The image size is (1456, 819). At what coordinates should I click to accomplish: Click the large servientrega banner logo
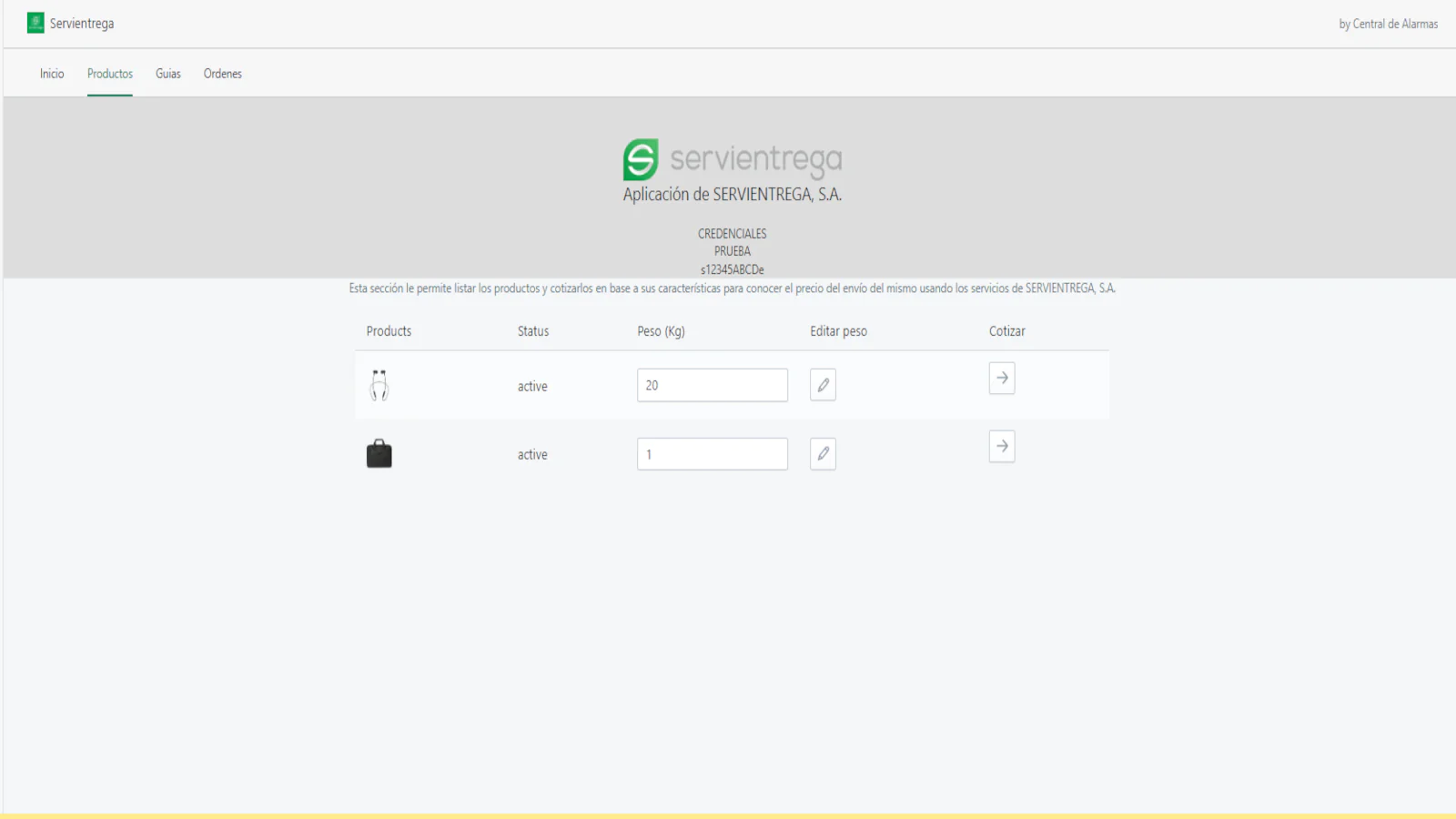tap(733, 159)
